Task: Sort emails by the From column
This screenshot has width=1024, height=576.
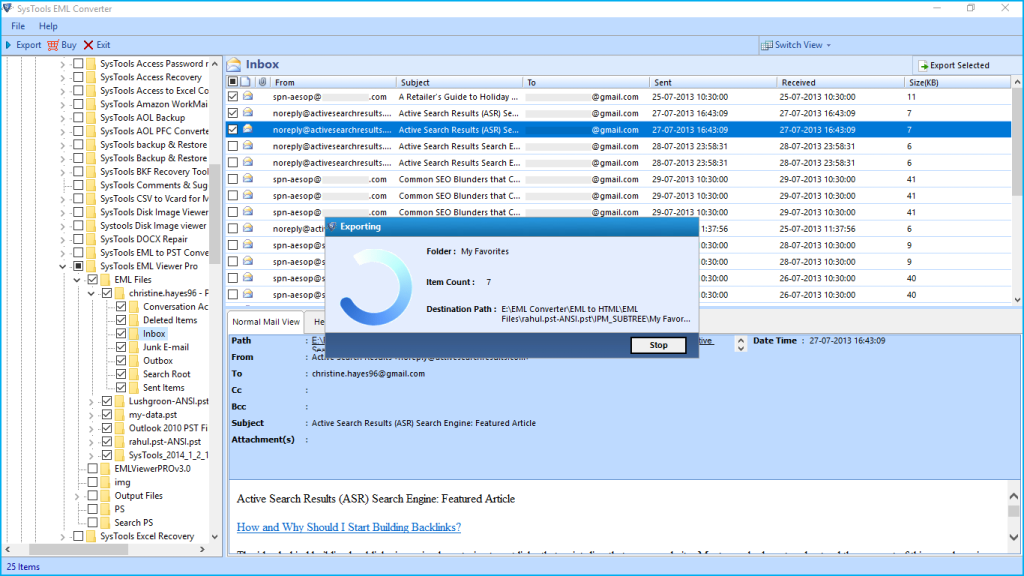Action: point(333,82)
